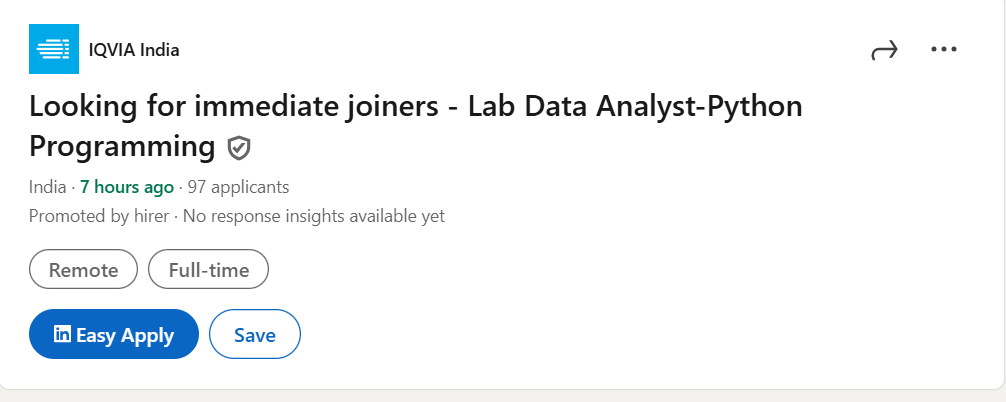Click the IQVIA company logo
Viewport: 1006px width, 402px height.
pos(53,49)
